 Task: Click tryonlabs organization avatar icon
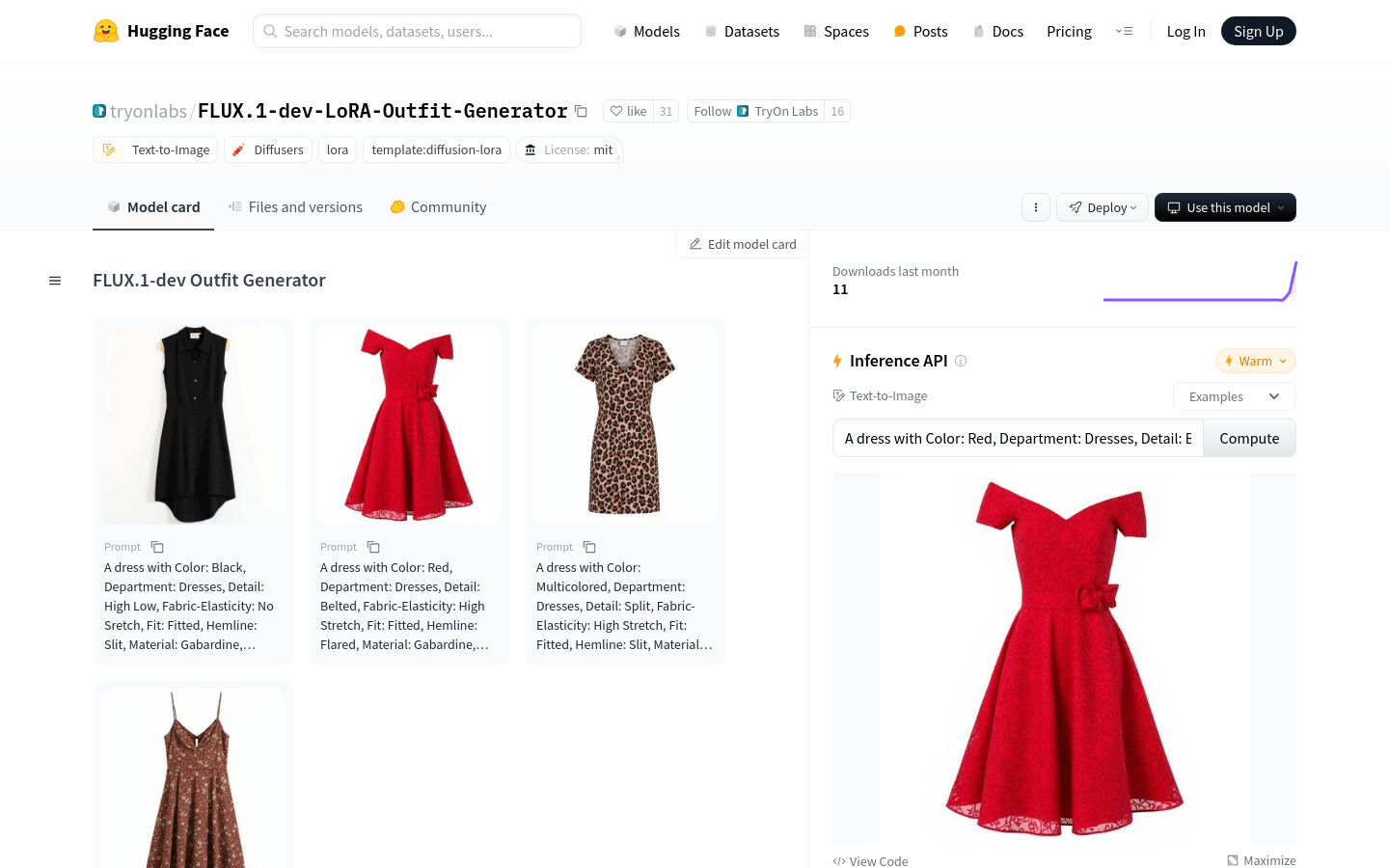coord(99,111)
